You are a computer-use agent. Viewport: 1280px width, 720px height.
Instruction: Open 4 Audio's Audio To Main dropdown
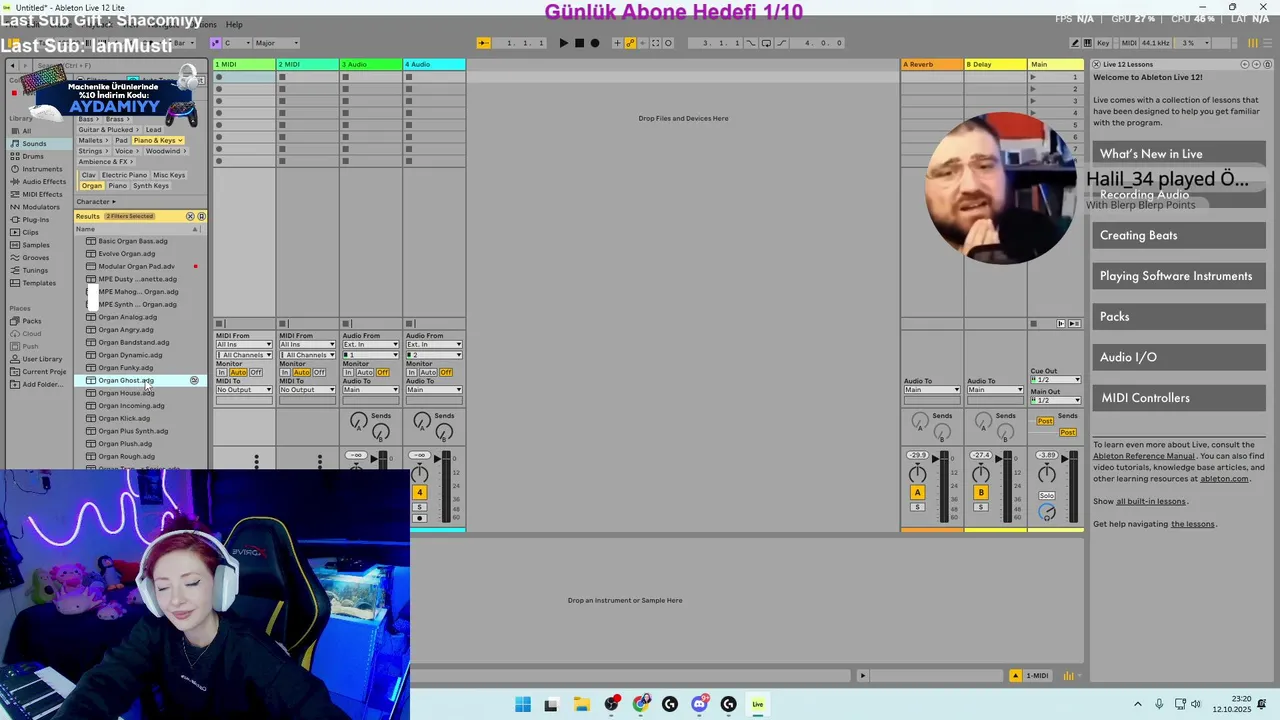coord(434,390)
